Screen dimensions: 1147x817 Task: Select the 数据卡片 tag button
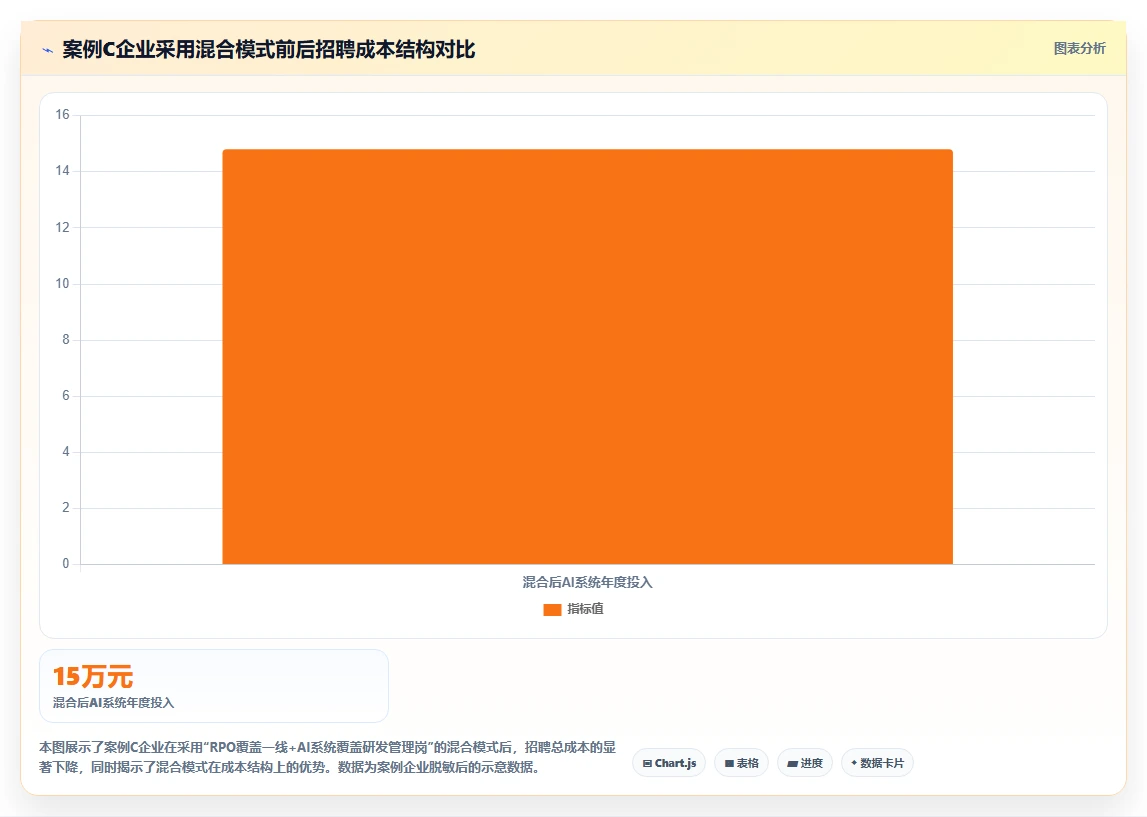click(877, 763)
